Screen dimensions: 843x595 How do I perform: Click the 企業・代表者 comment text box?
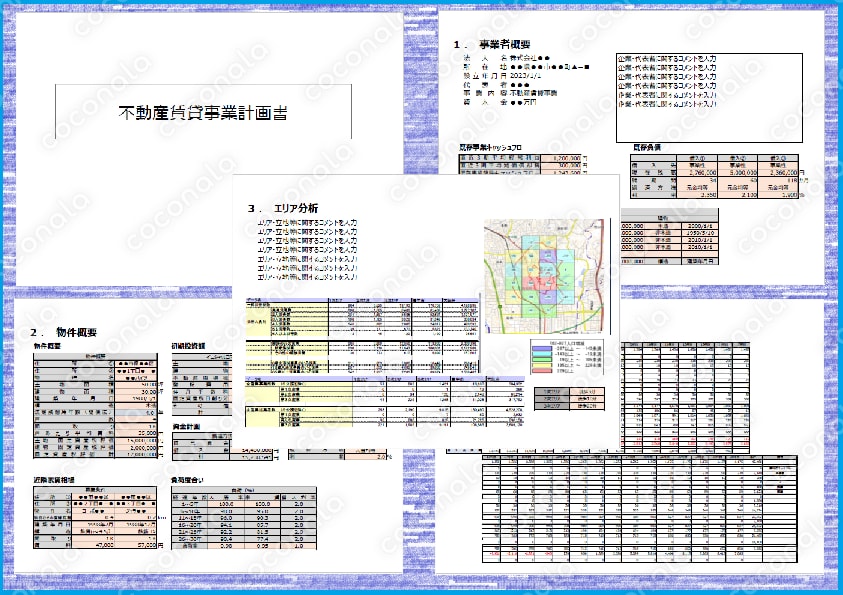pyautogui.click(x=709, y=97)
